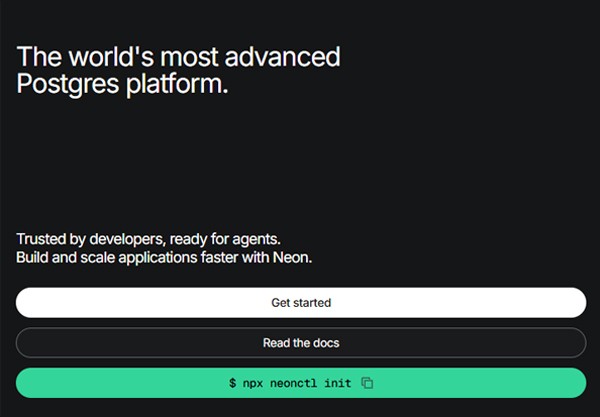Viewport: 600px width, 417px height.
Task: Copy npx neonctl init command via copy icon
Action: 367,383
